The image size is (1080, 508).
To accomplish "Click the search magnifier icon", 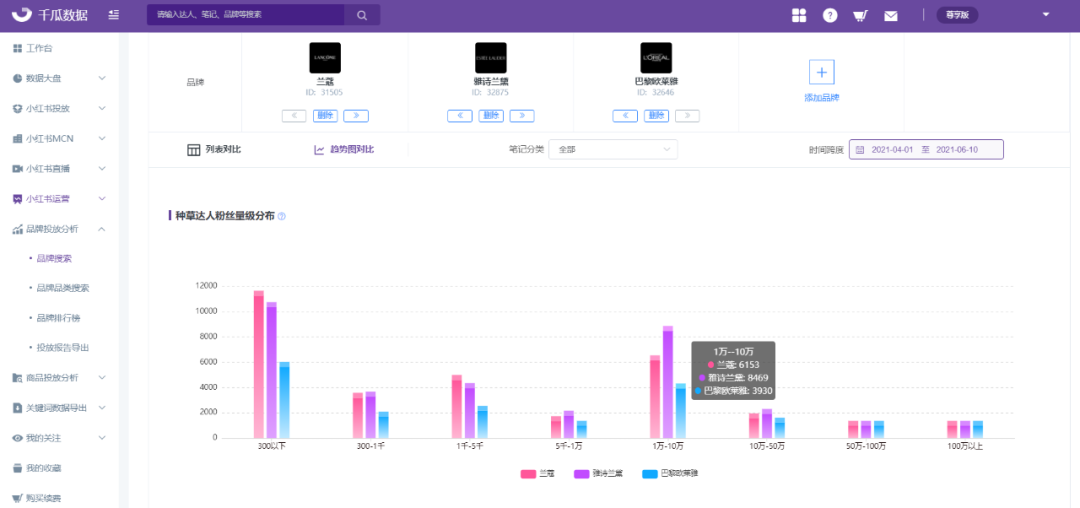I will pos(362,14).
